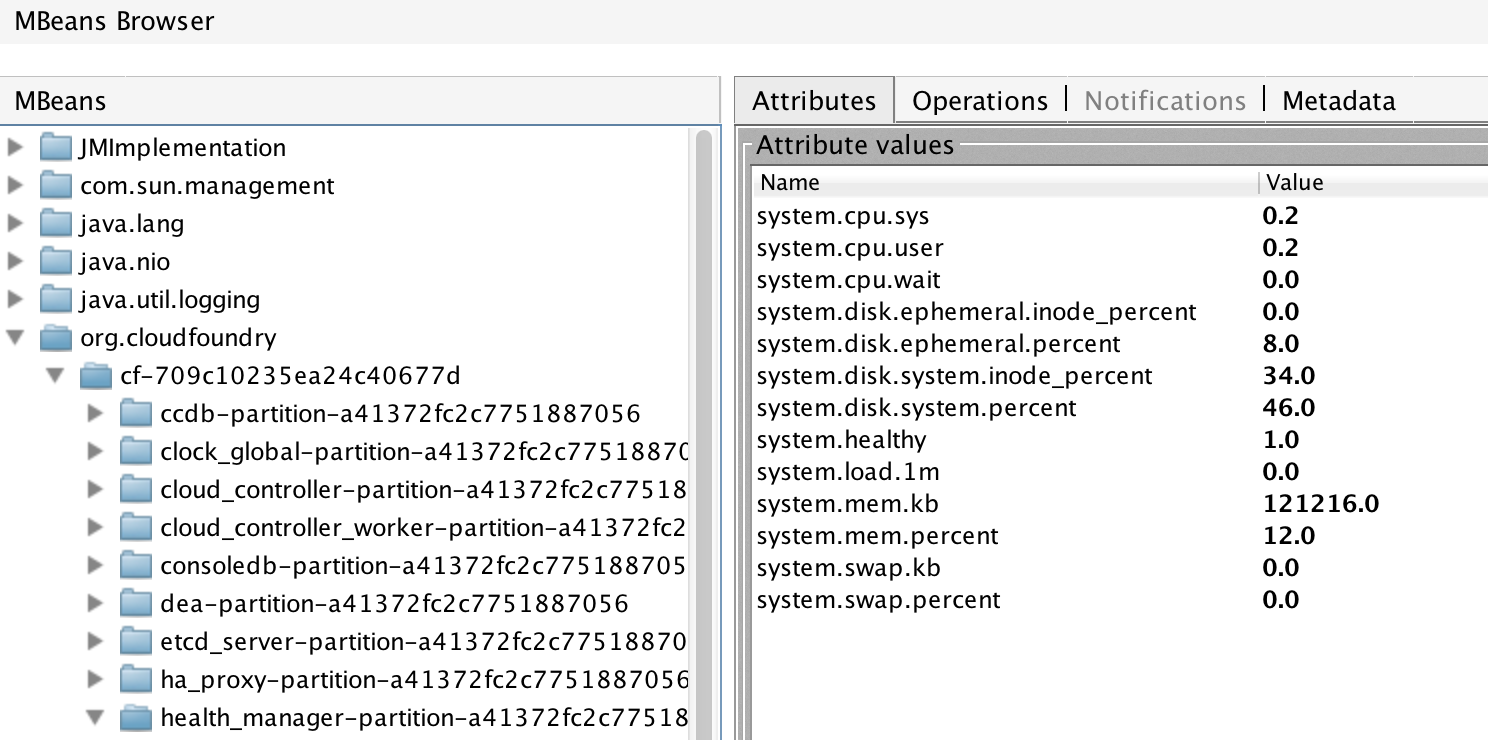Select the system.cpu.user attribute row

click(1120, 248)
